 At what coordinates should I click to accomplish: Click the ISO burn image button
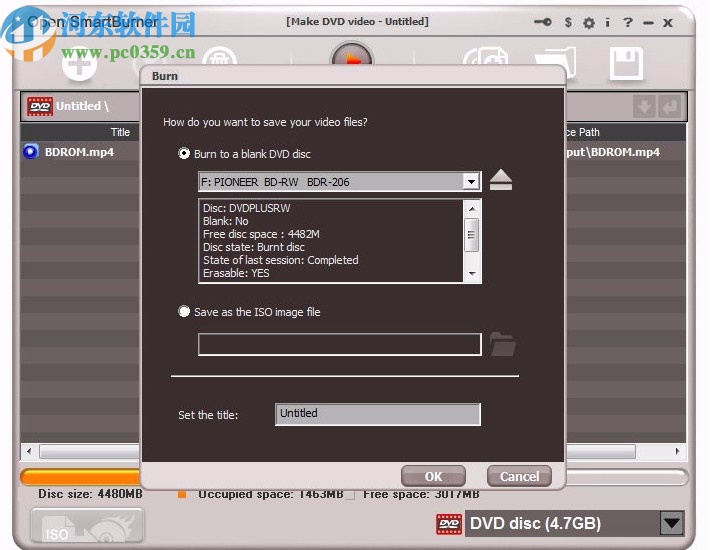point(87,525)
